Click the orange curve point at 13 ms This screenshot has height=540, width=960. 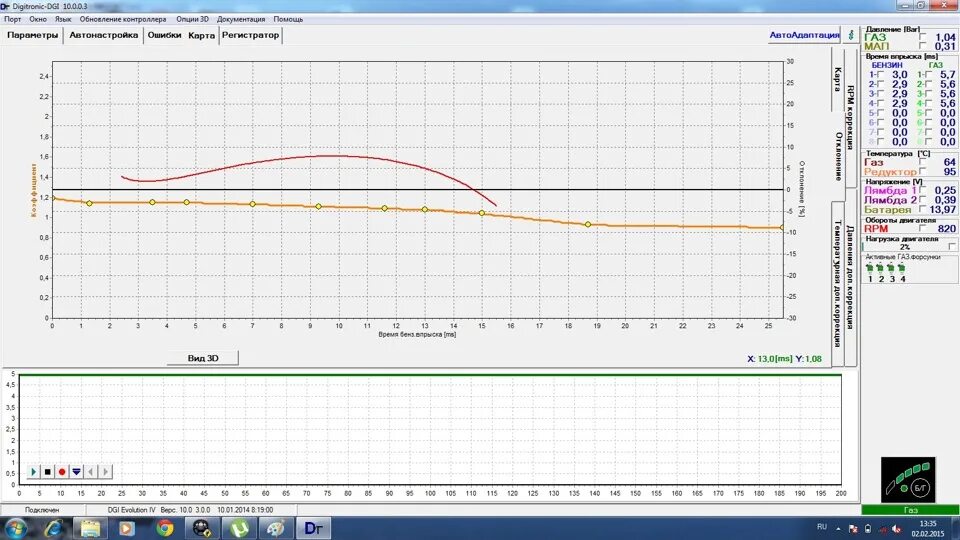point(425,209)
